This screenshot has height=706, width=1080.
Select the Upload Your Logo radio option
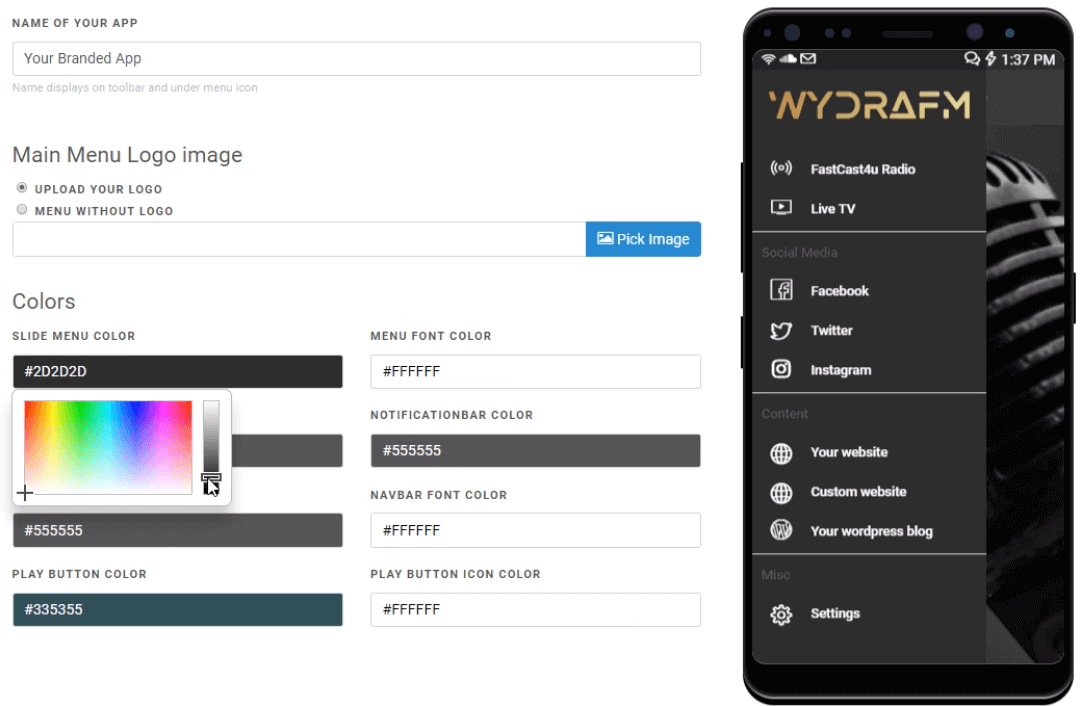[22, 188]
